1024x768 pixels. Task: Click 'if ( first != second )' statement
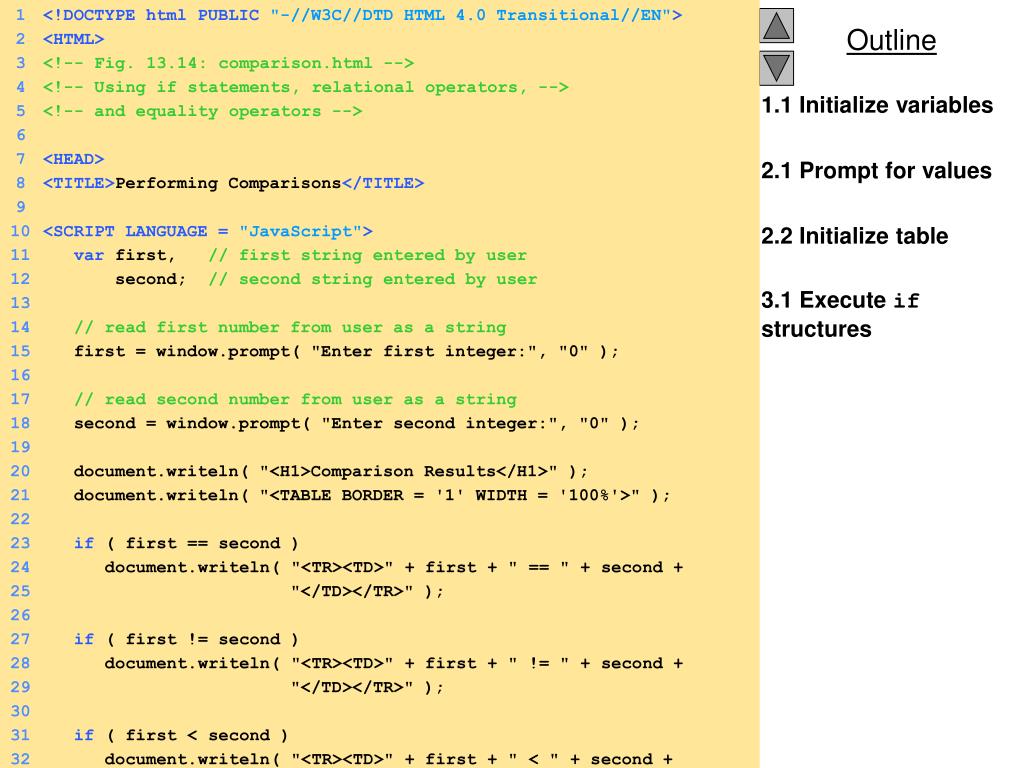[186, 639]
